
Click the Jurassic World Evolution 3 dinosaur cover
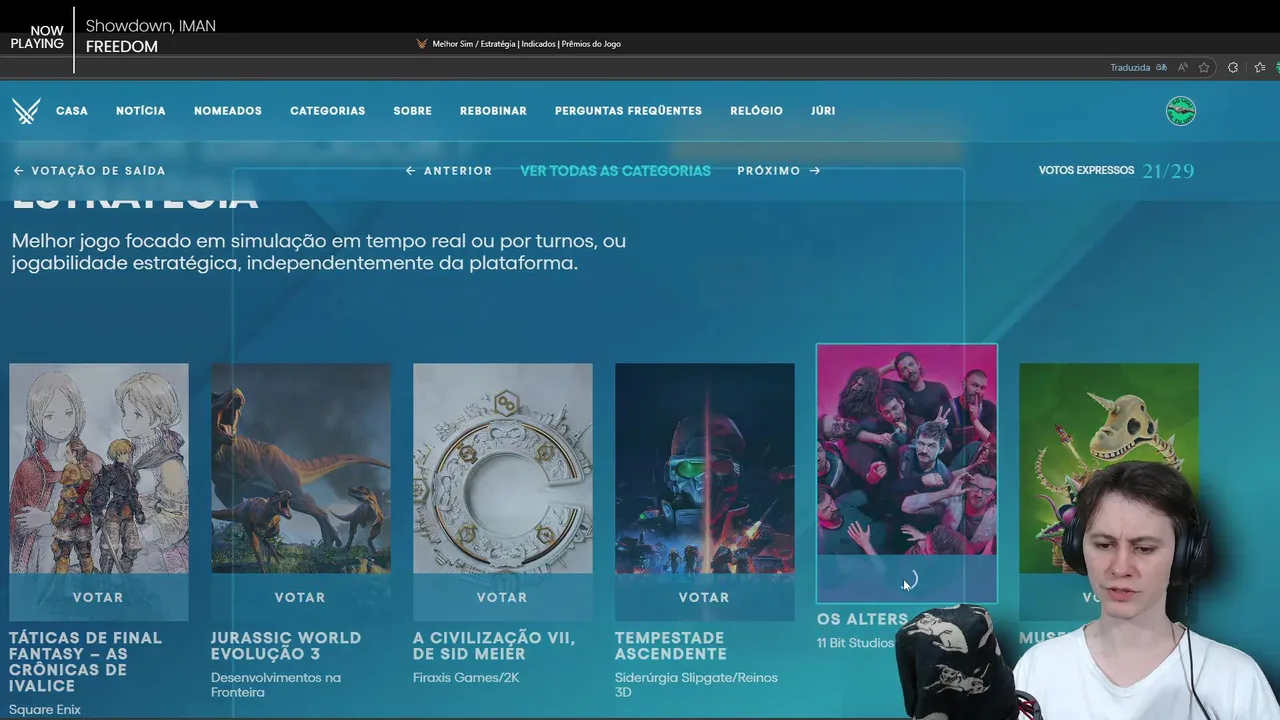coord(301,468)
